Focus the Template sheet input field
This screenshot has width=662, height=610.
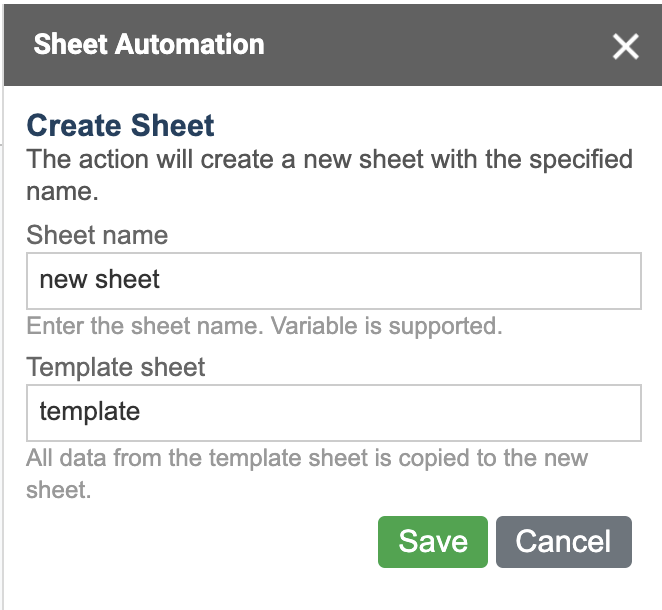tap(334, 413)
